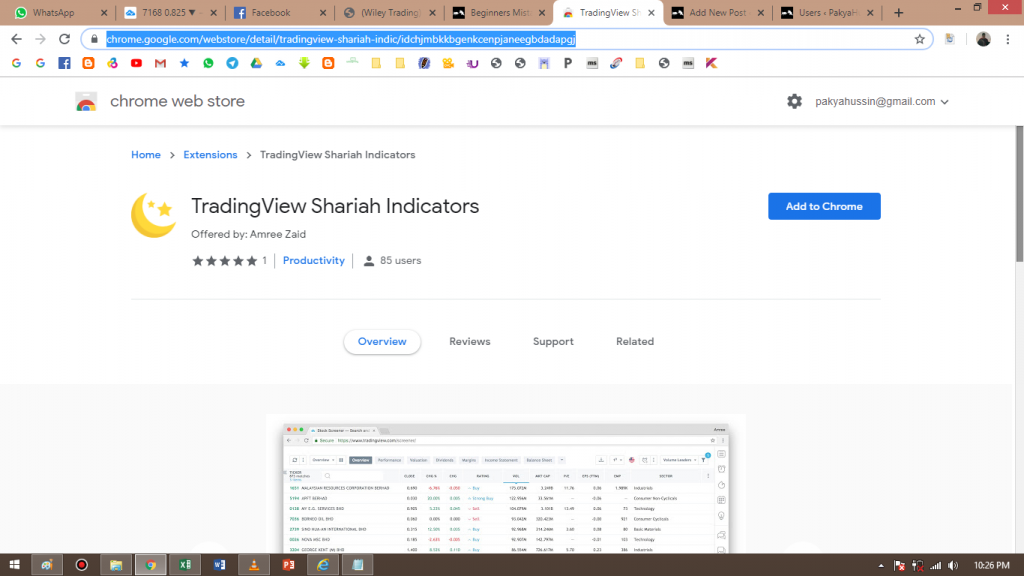Click the browser forward arrow
The height and width of the screenshot is (576, 1024).
click(x=40, y=39)
